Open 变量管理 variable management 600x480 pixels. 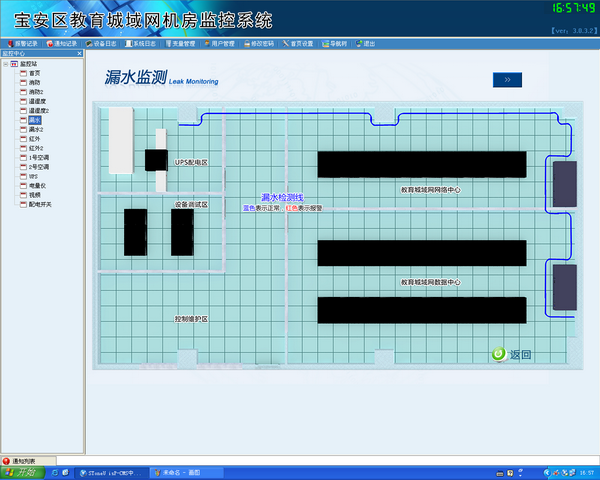pos(179,44)
